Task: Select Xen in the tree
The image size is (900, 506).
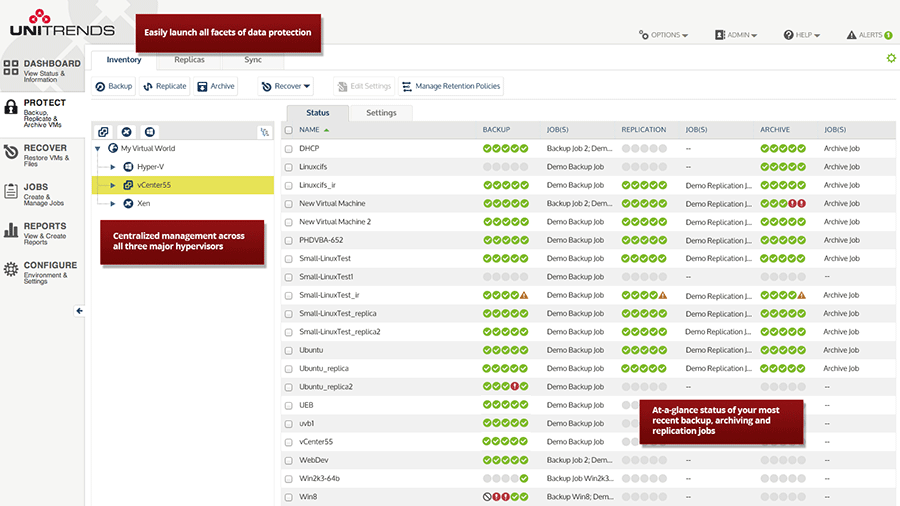Action: (x=143, y=204)
